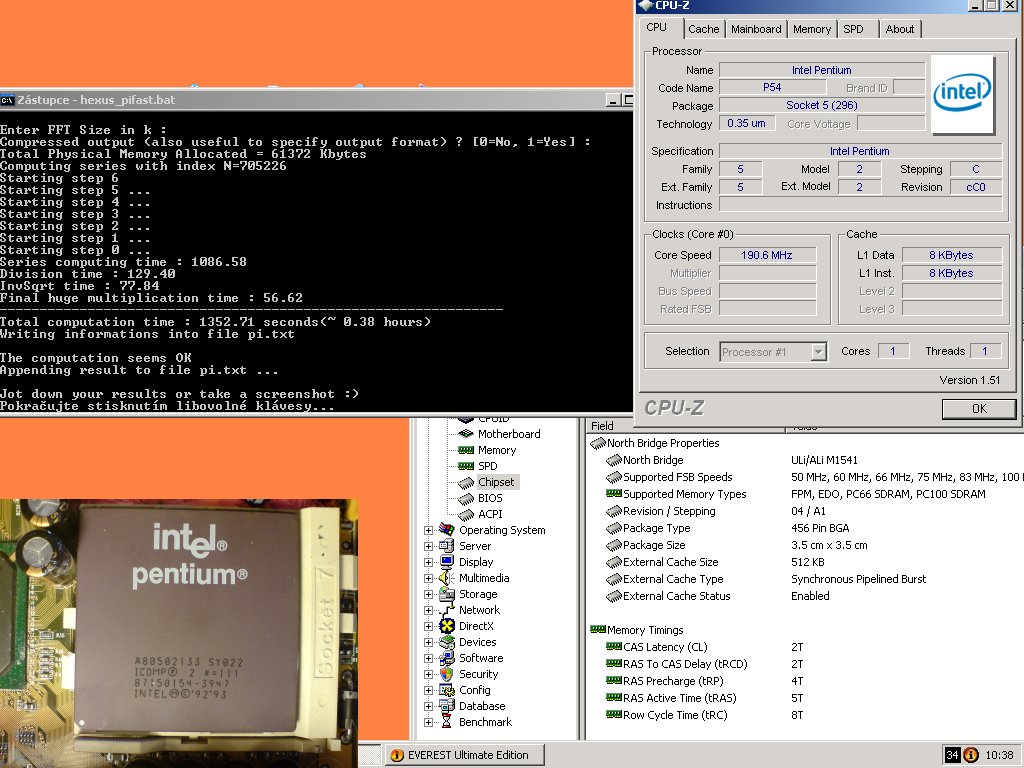Viewport: 1024px width, 768px height.
Task: Open the About tab in CPU-Z
Action: [x=899, y=29]
